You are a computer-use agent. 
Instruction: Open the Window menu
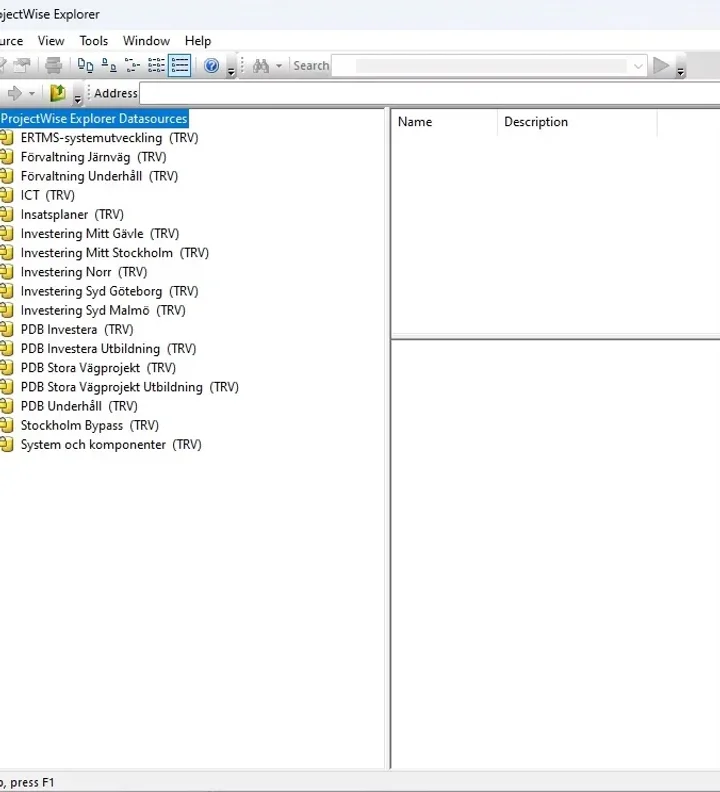point(147,41)
